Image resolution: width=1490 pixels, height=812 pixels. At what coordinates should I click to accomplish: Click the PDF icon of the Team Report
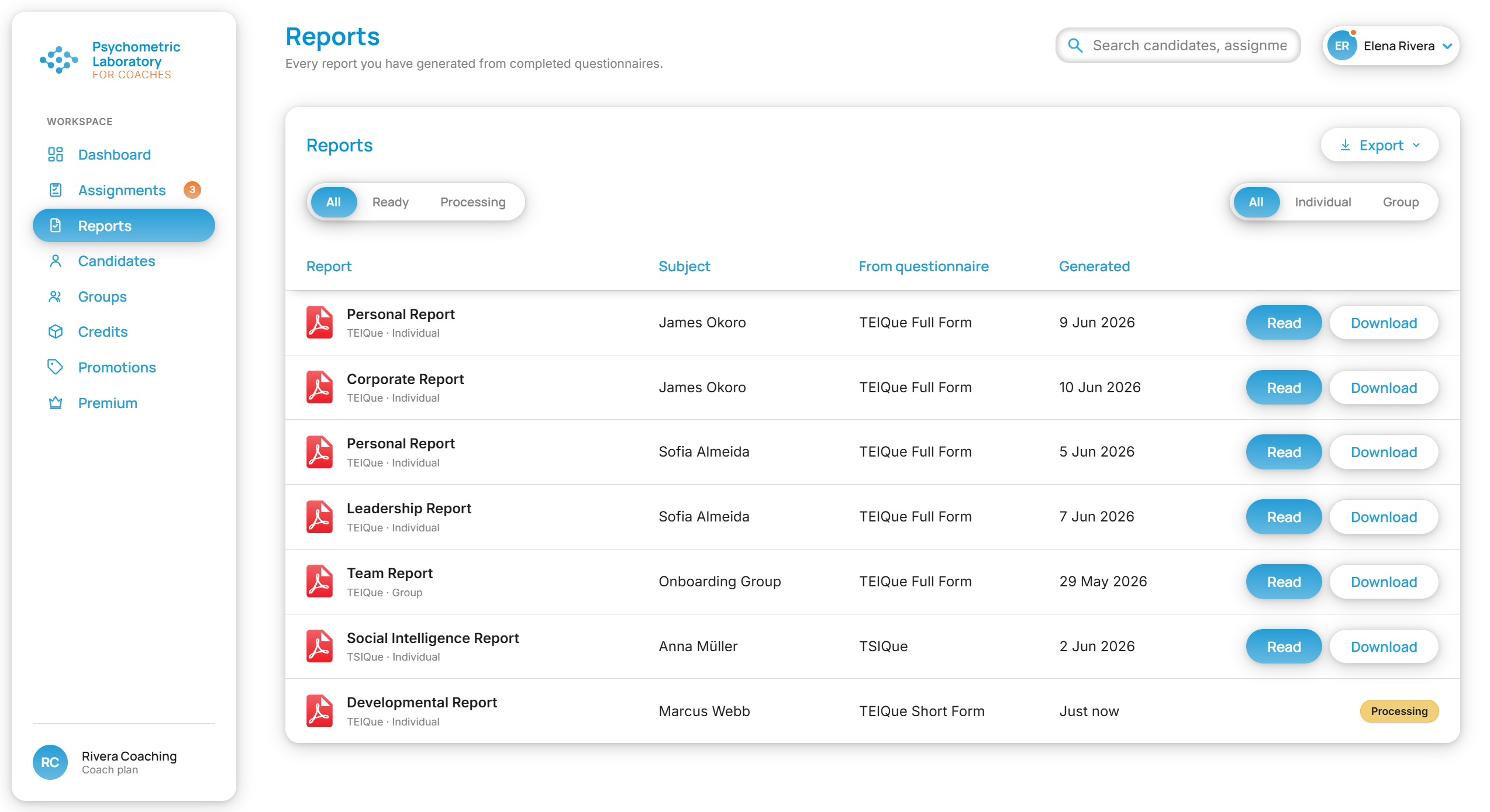(x=320, y=582)
